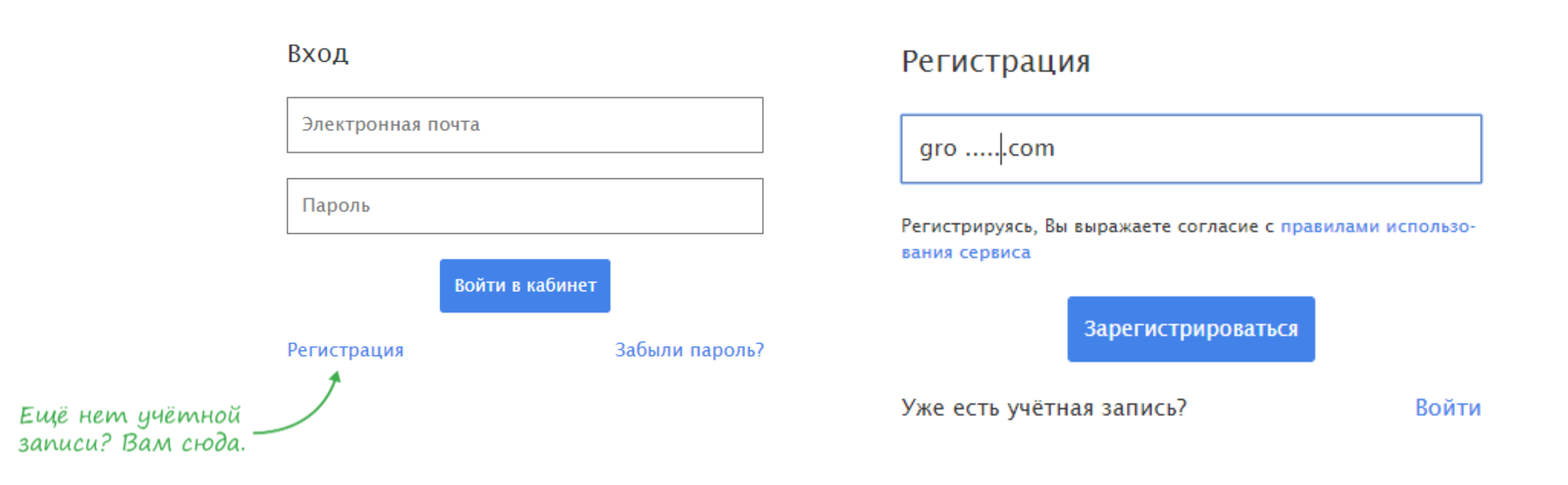The width and height of the screenshot is (1568, 485).
Task: Click the large Регистрация heading
Action: click(x=996, y=62)
